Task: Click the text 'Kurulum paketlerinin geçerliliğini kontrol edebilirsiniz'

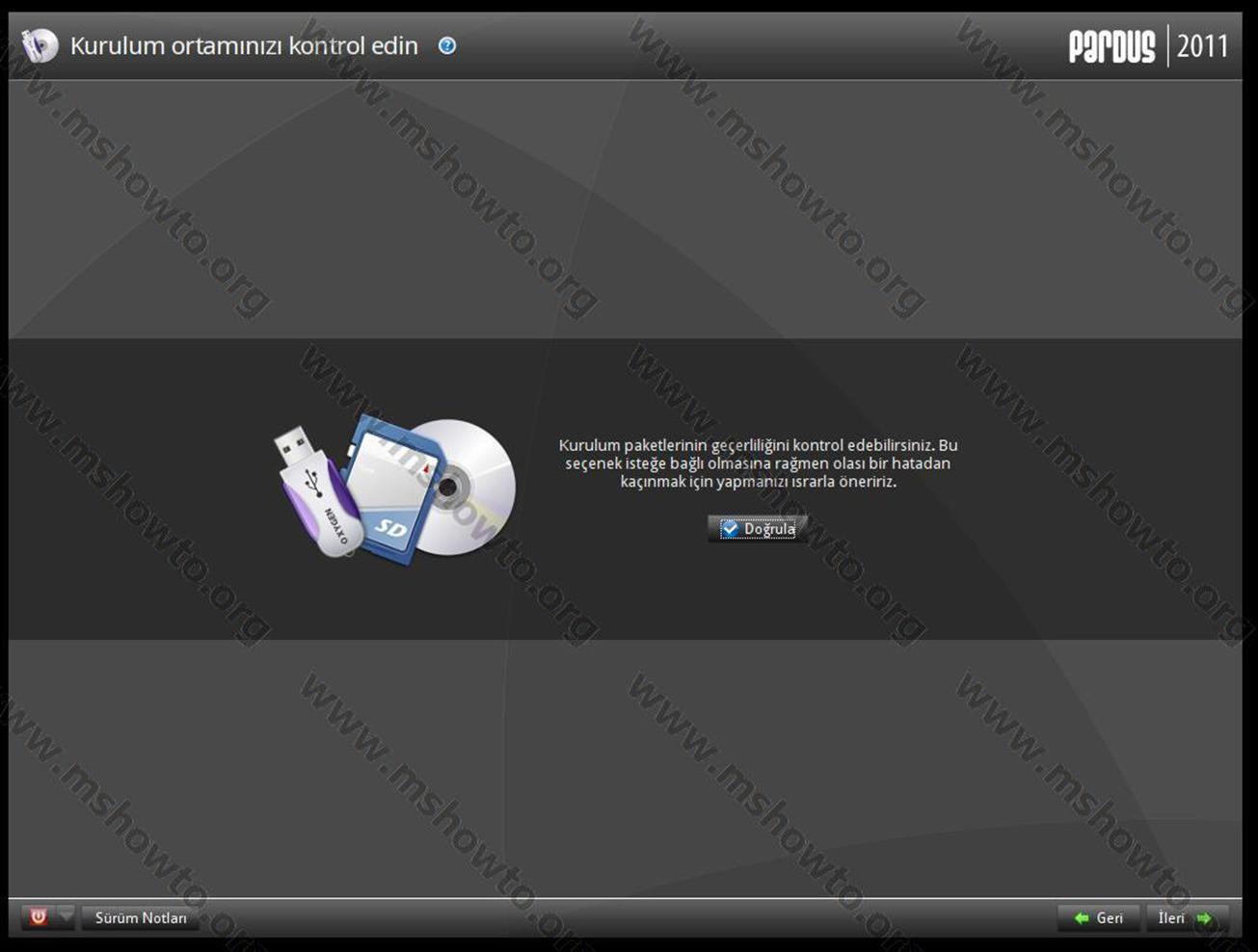Action: tap(746, 445)
